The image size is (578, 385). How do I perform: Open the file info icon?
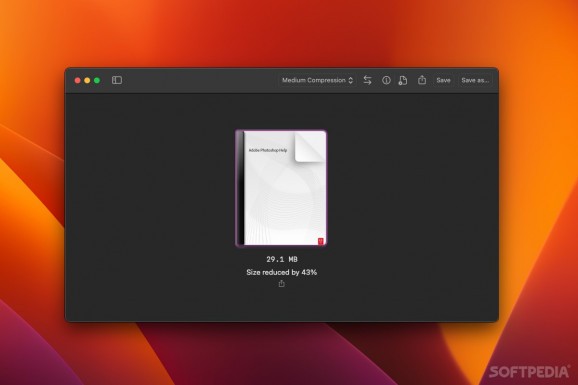pos(386,80)
